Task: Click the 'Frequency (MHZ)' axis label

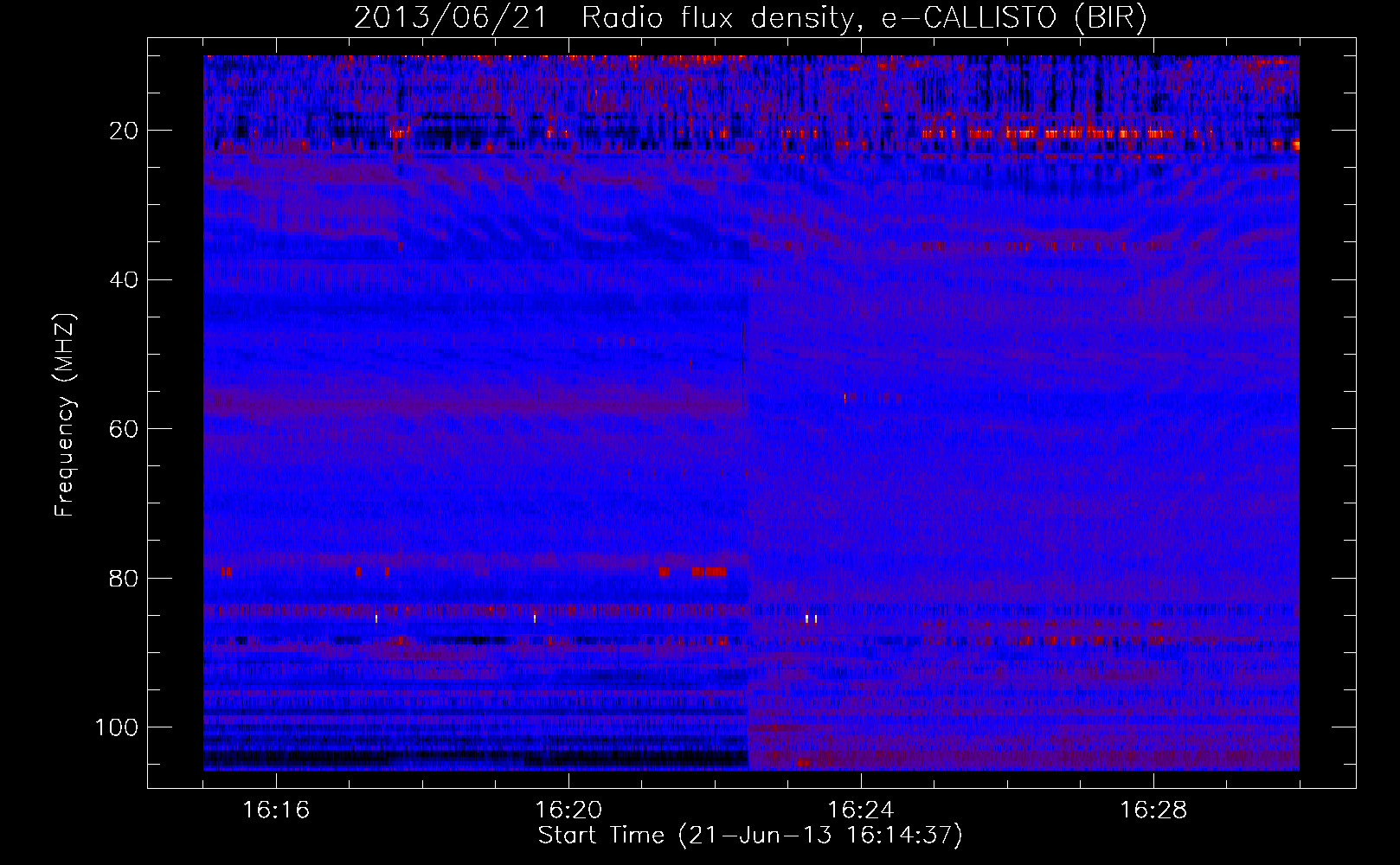Action: 65,415
